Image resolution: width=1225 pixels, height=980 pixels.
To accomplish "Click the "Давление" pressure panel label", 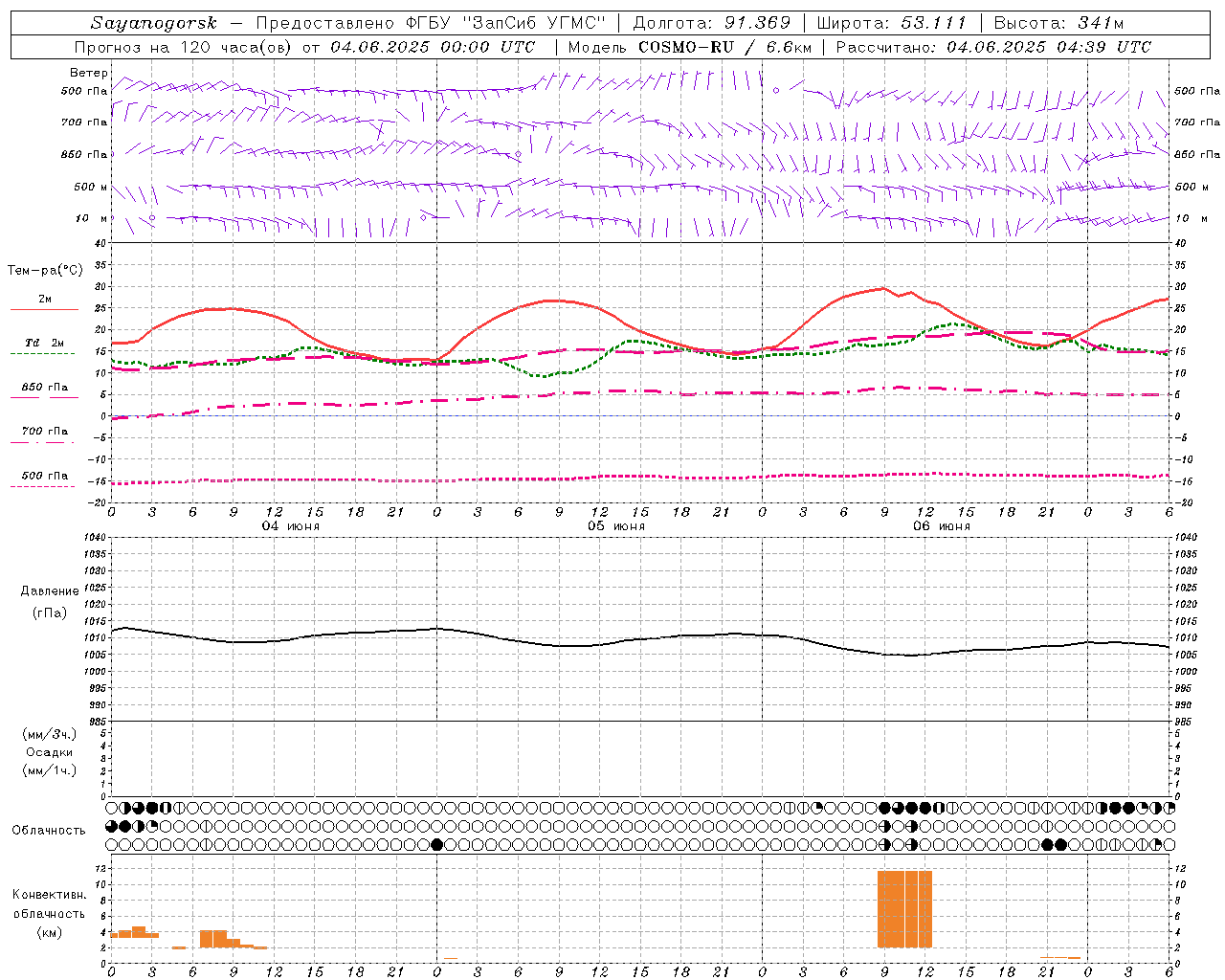I will coord(49,590).
